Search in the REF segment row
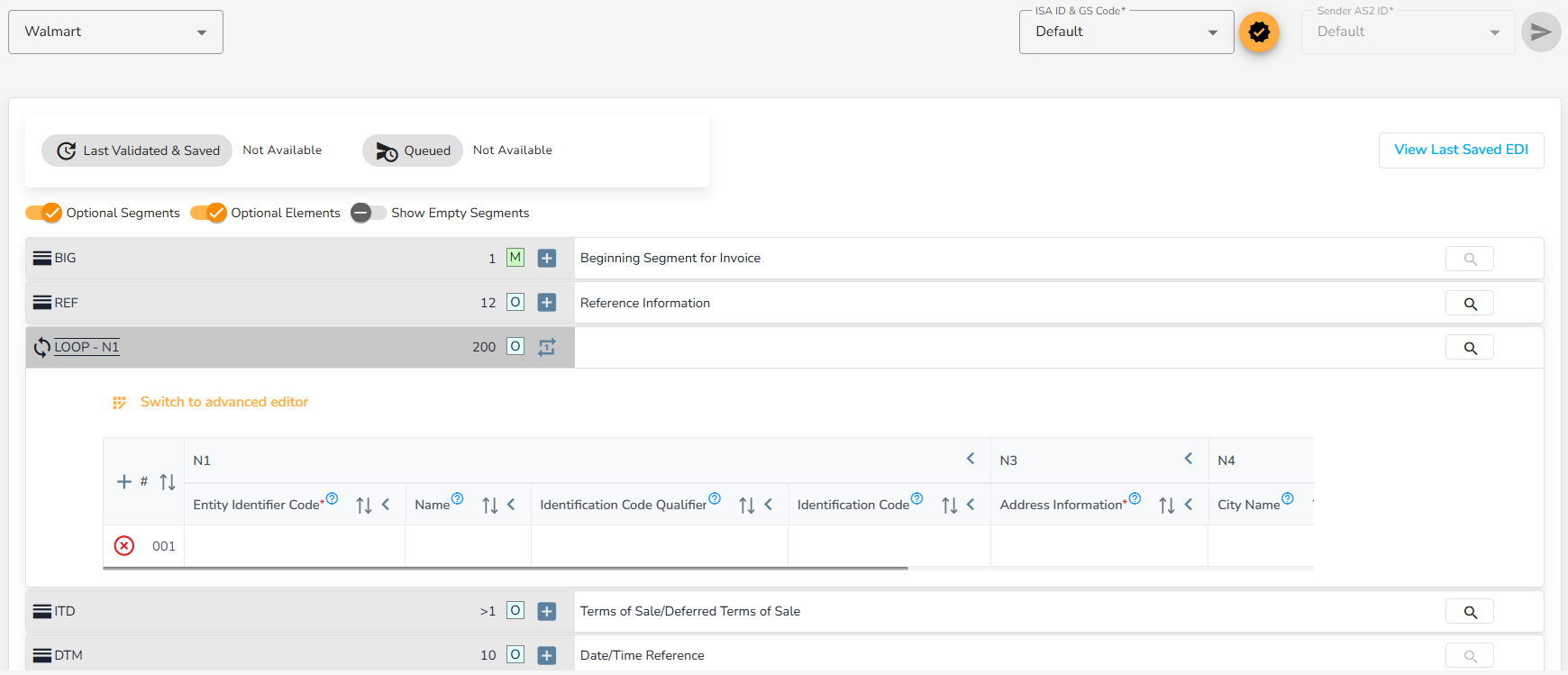 [x=1470, y=304]
